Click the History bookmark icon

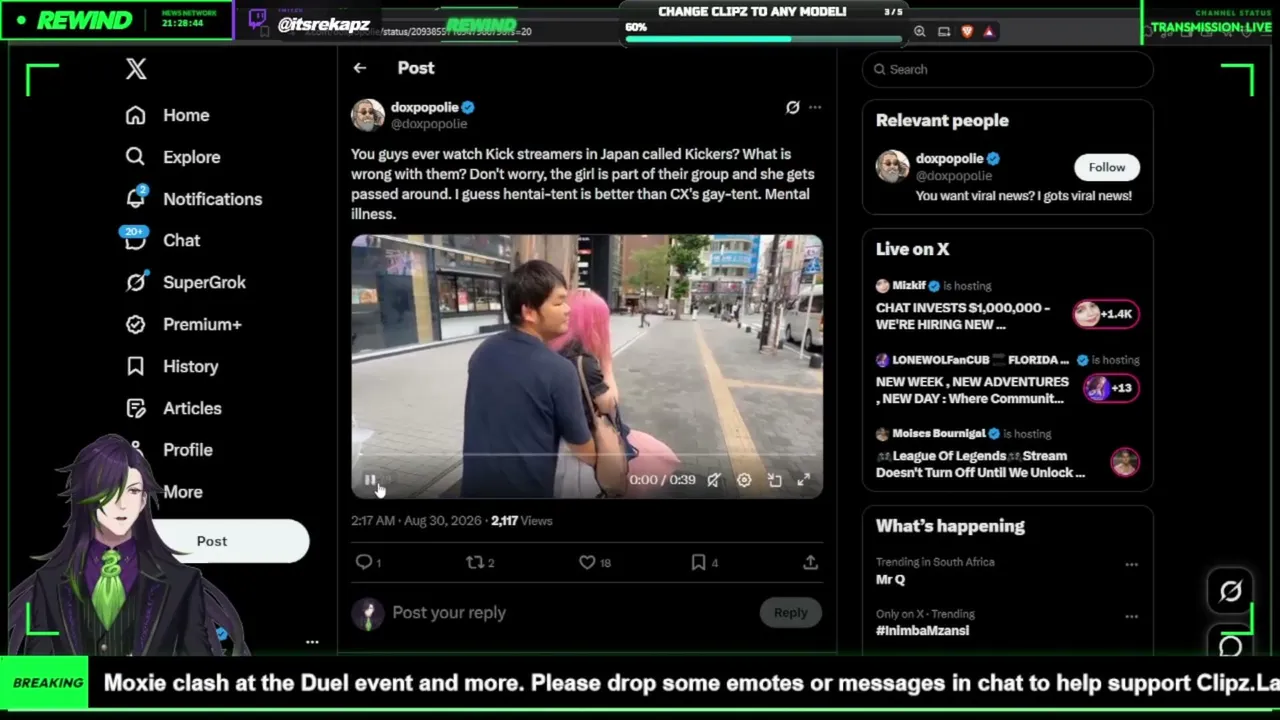point(136,366)
